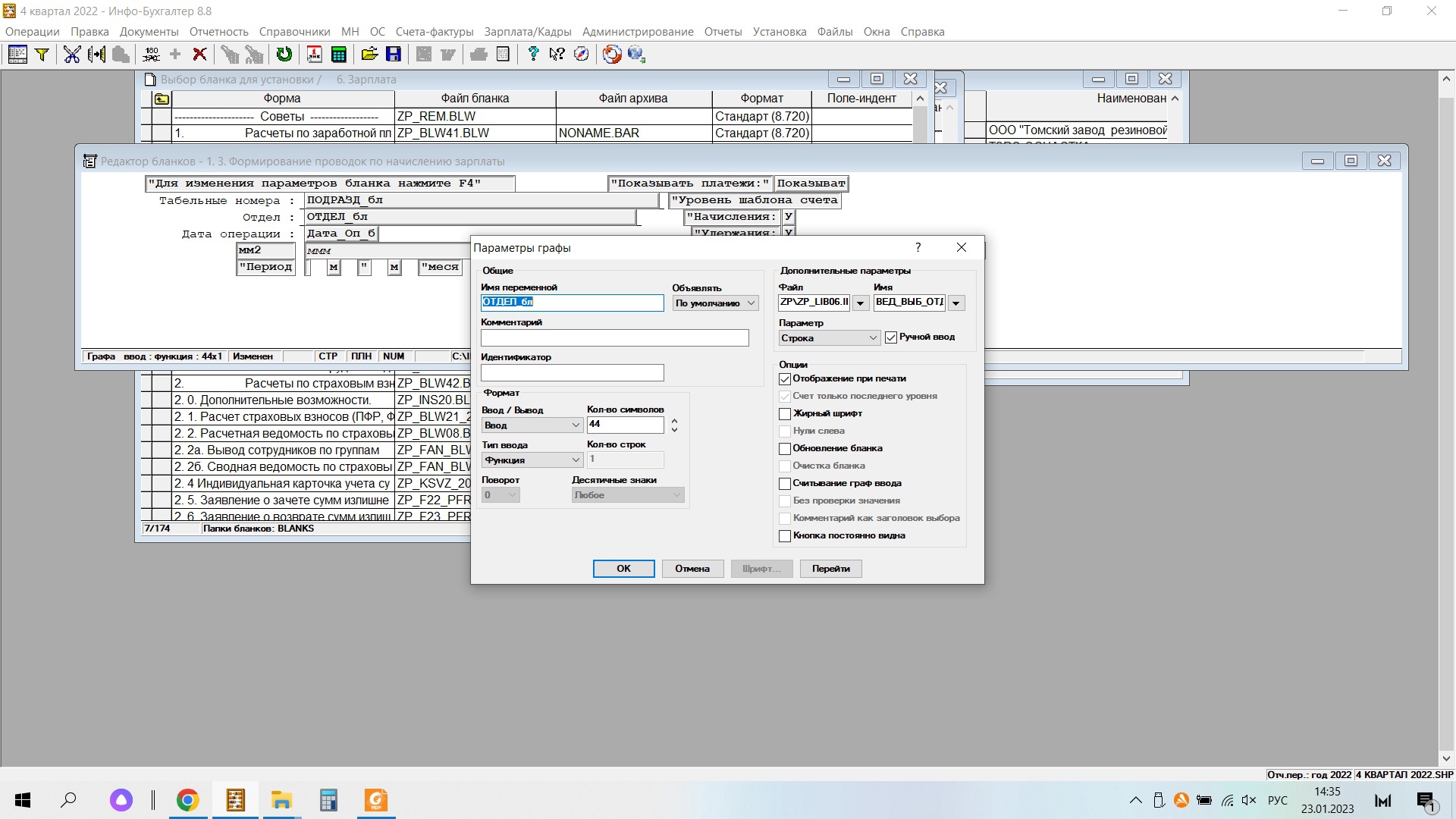The image size is (1456, 819).
Task: Click the Отмена button
Action: [x=692, y=569]
